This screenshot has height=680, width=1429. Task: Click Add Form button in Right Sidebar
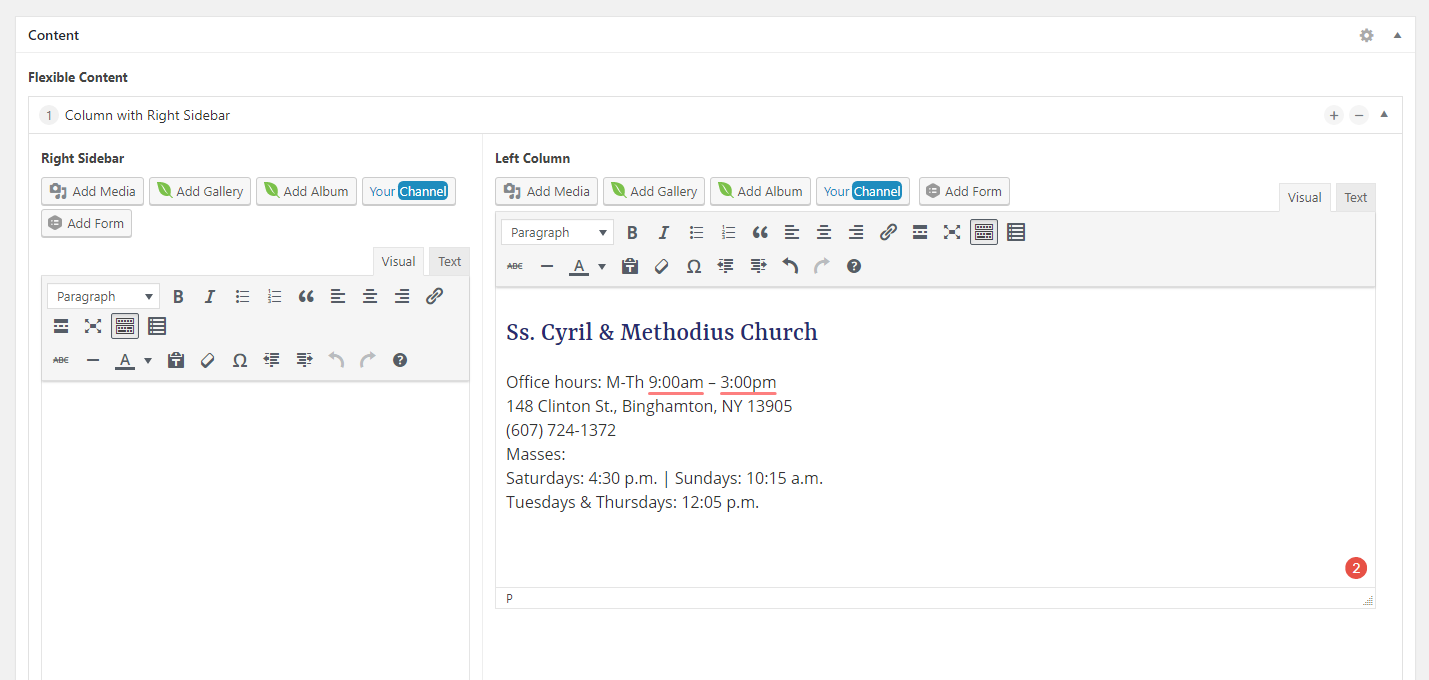point(86,223)
